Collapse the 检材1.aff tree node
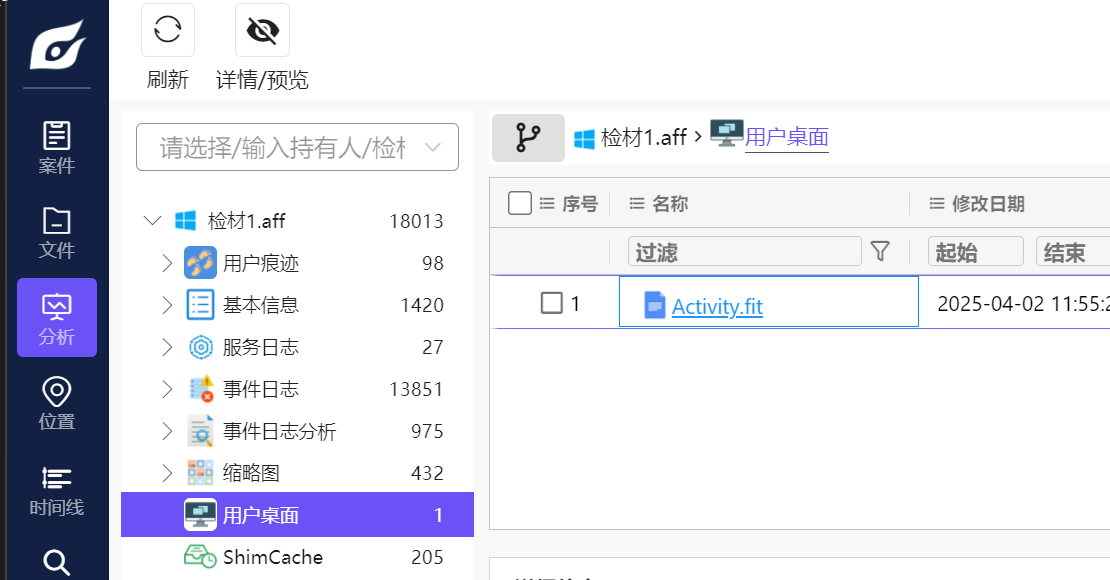Image resolution: width=1110 pixels, height=580 pixels. [x=152, y=221]
